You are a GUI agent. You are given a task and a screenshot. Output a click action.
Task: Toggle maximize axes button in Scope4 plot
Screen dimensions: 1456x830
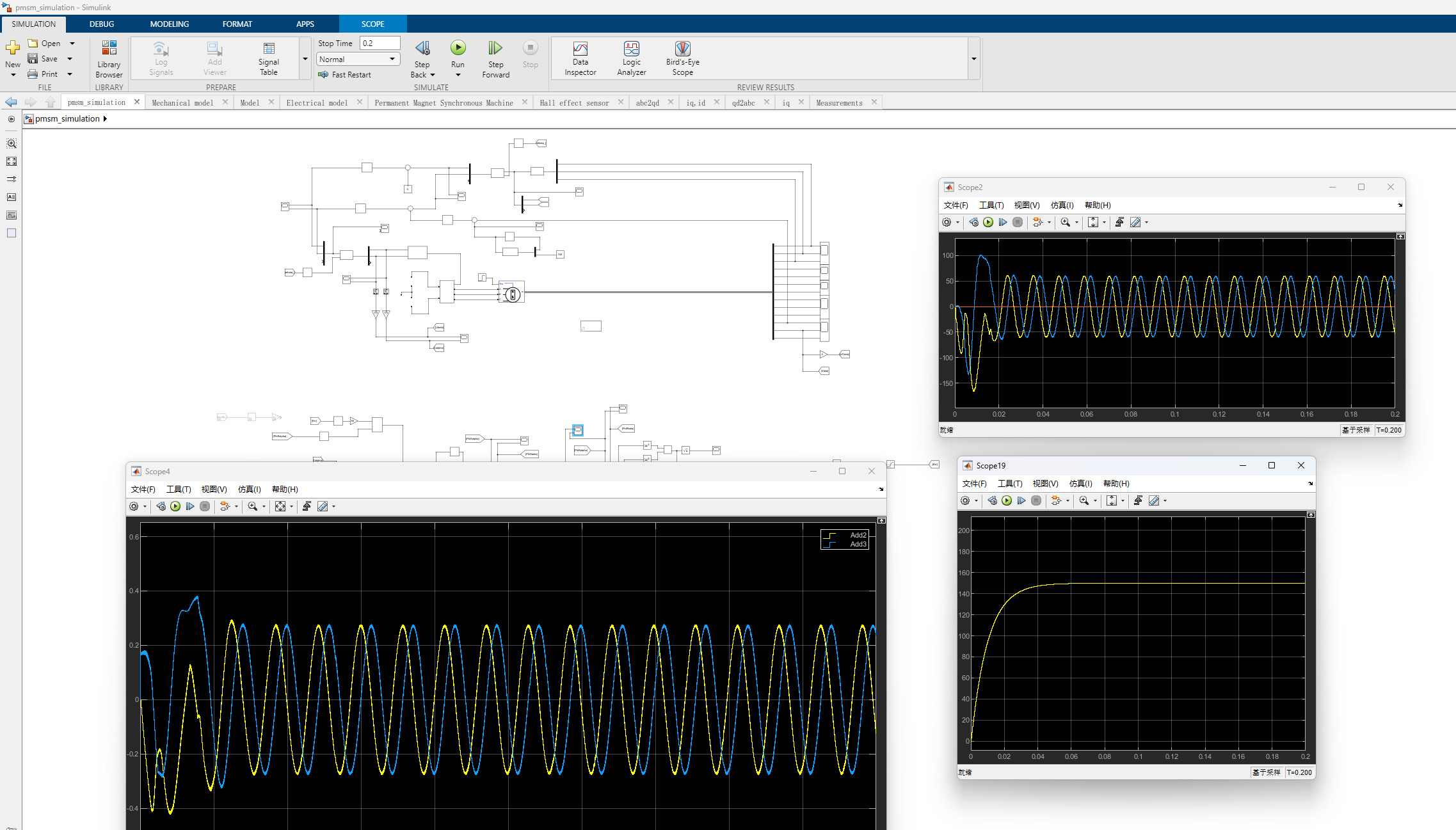882,521
